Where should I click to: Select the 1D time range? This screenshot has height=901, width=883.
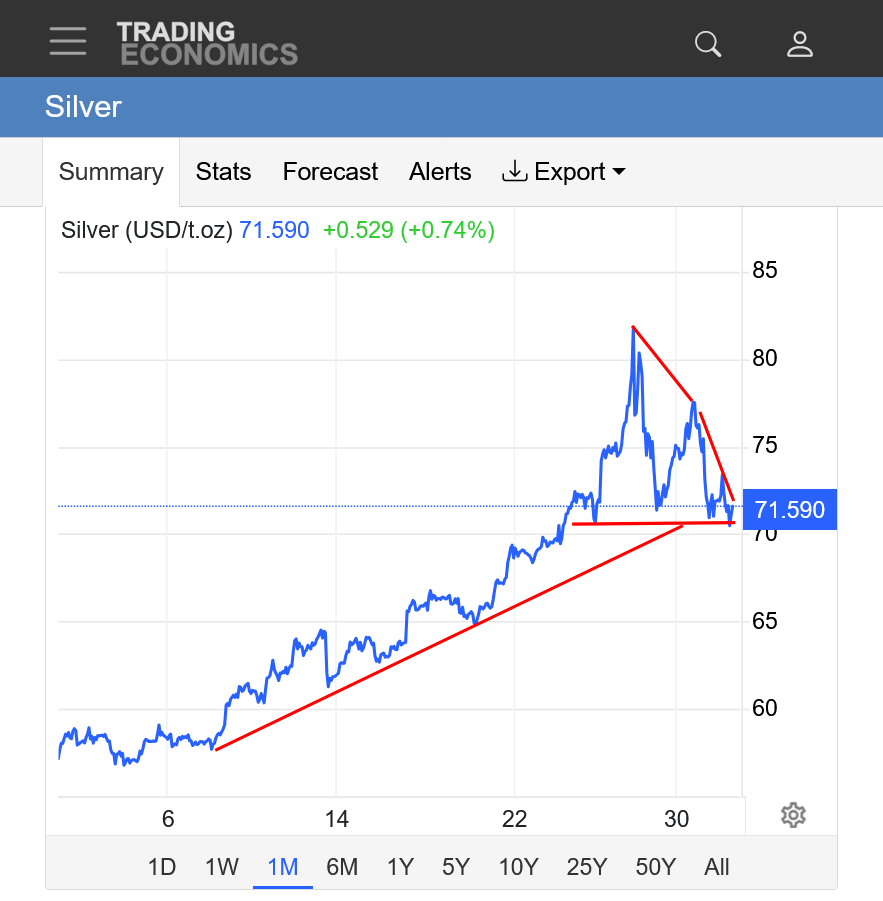pyautogui.click(x=162, y=867)
